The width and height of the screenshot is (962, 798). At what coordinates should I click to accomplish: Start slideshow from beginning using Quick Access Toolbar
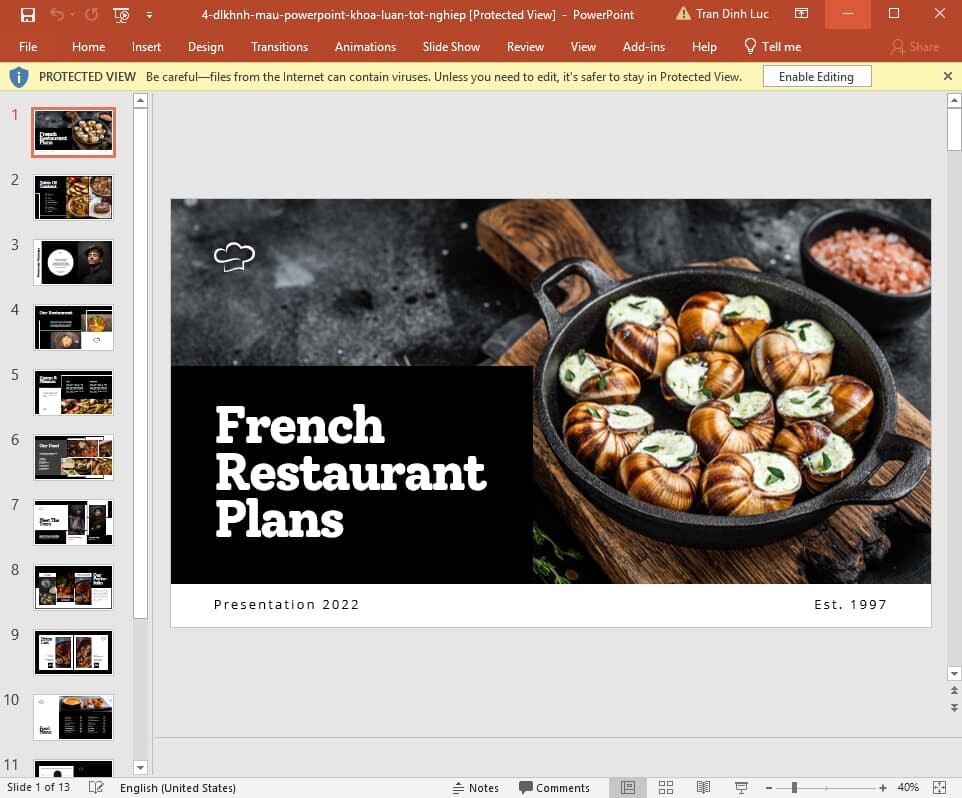pos(121,15)
